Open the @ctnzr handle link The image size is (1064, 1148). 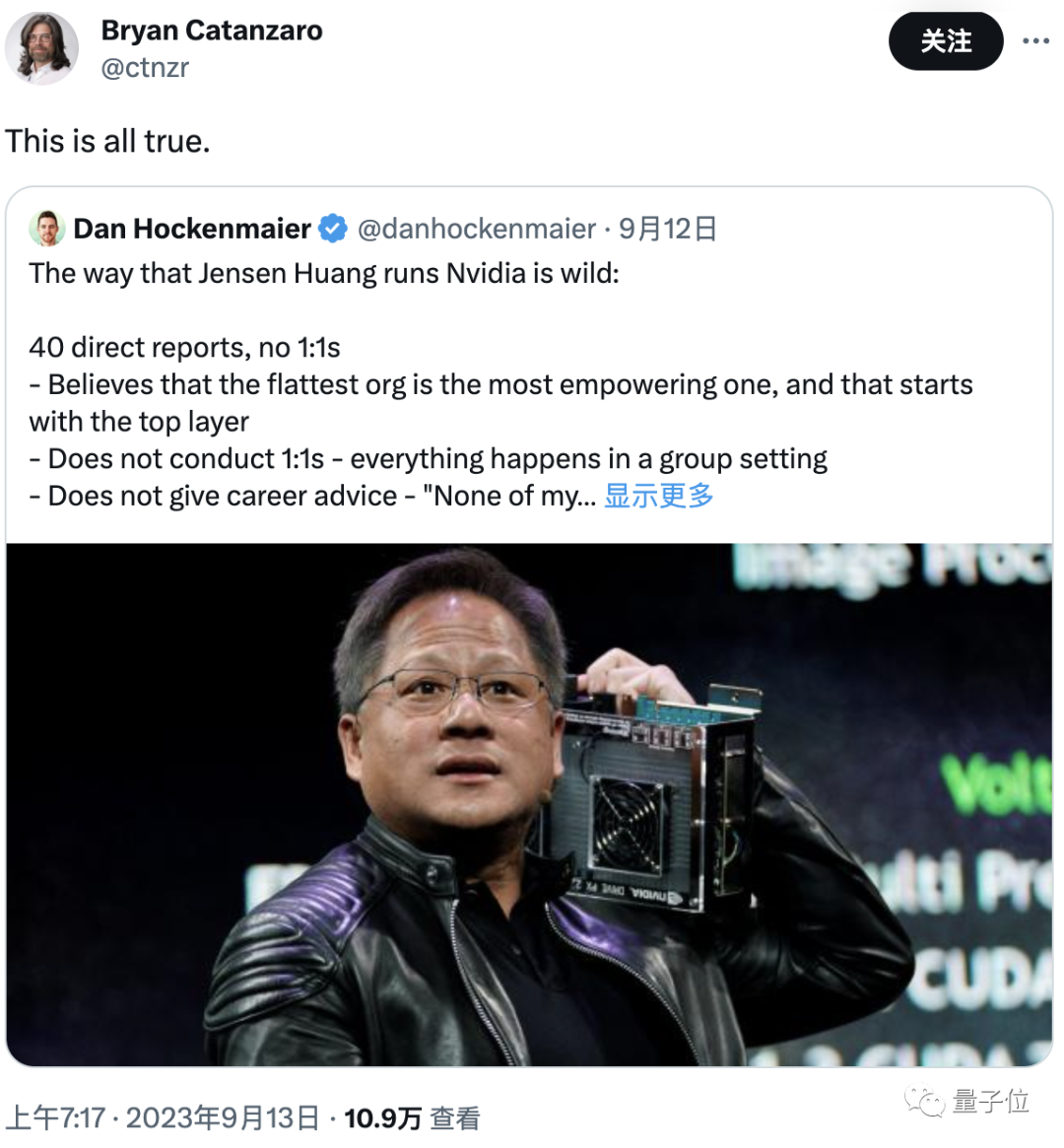pyautogui.click(x=145, y=67)
